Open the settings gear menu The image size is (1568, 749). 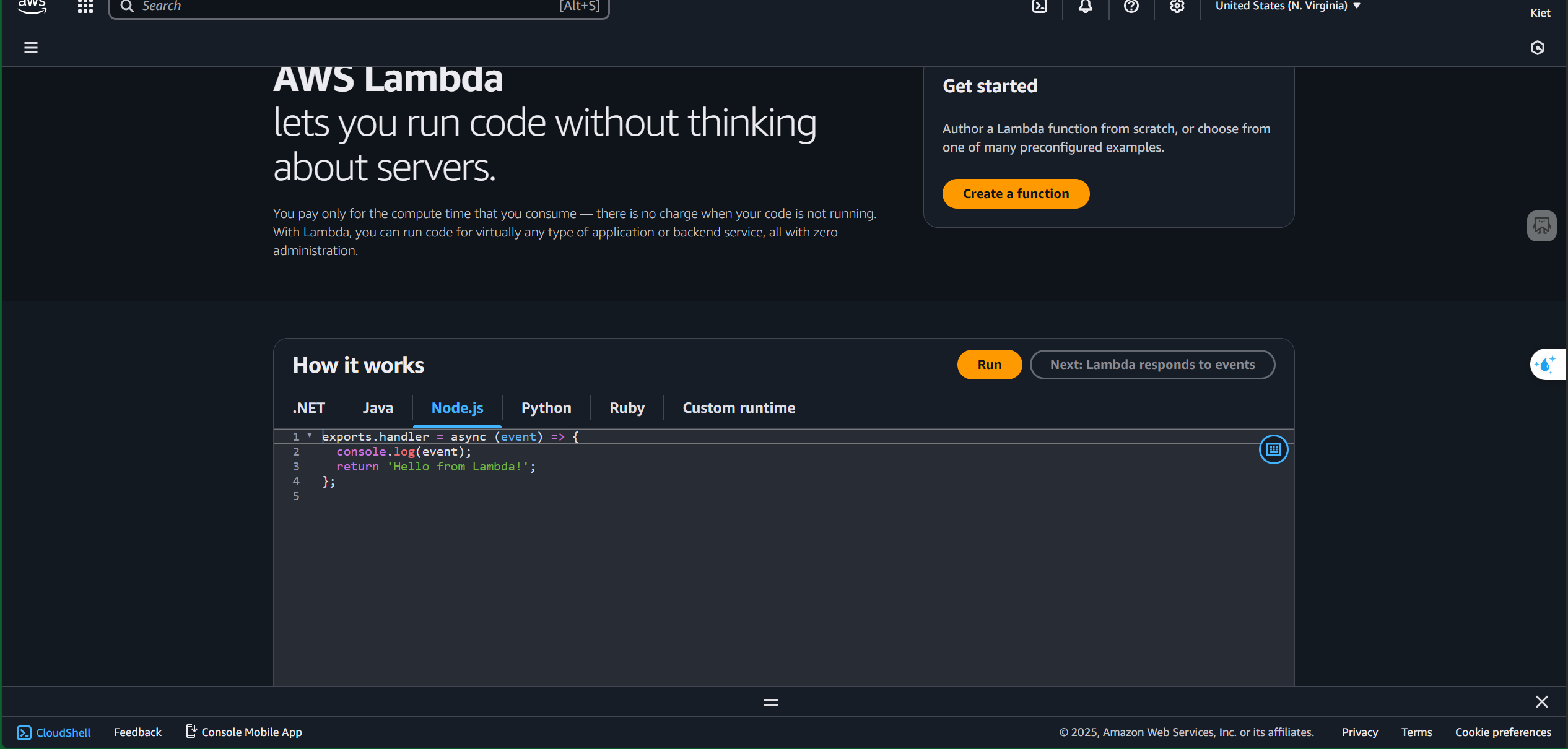[x=1177, y=6]
